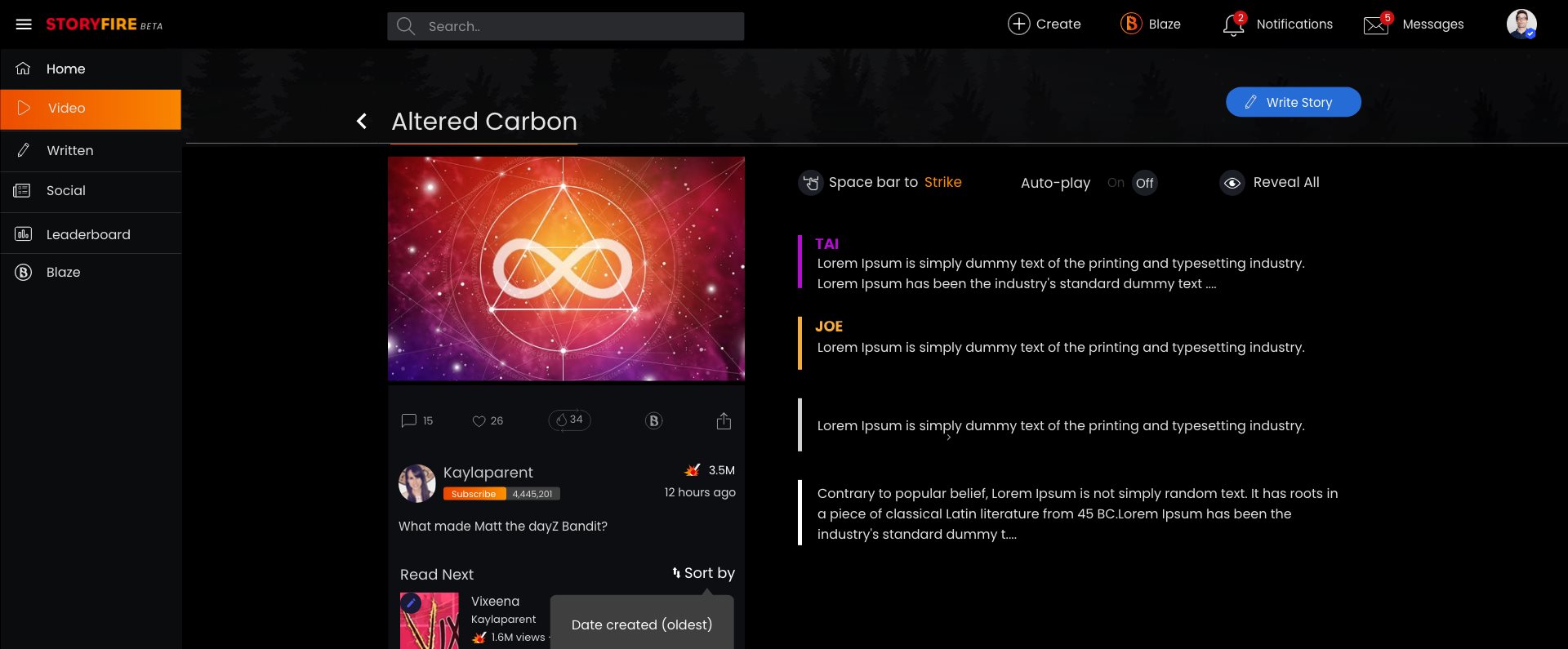Open Leaderboard in the sidebar
This screenshot has width=1568, height=649.
pos(91,234)
